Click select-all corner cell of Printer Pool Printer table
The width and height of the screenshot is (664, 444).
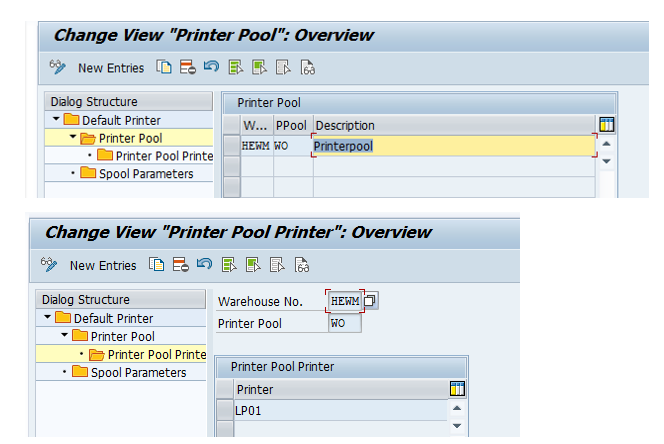click(x=225, y=389)
